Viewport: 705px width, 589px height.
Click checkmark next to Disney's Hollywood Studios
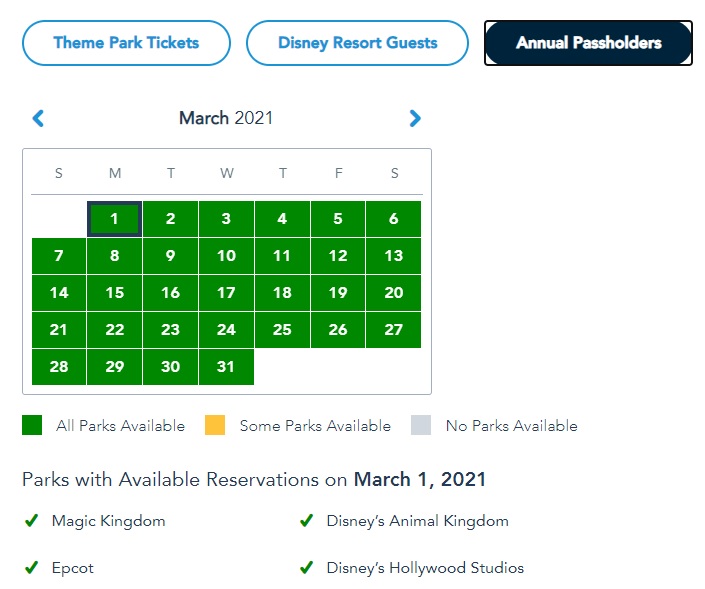[x=307, y=567]
